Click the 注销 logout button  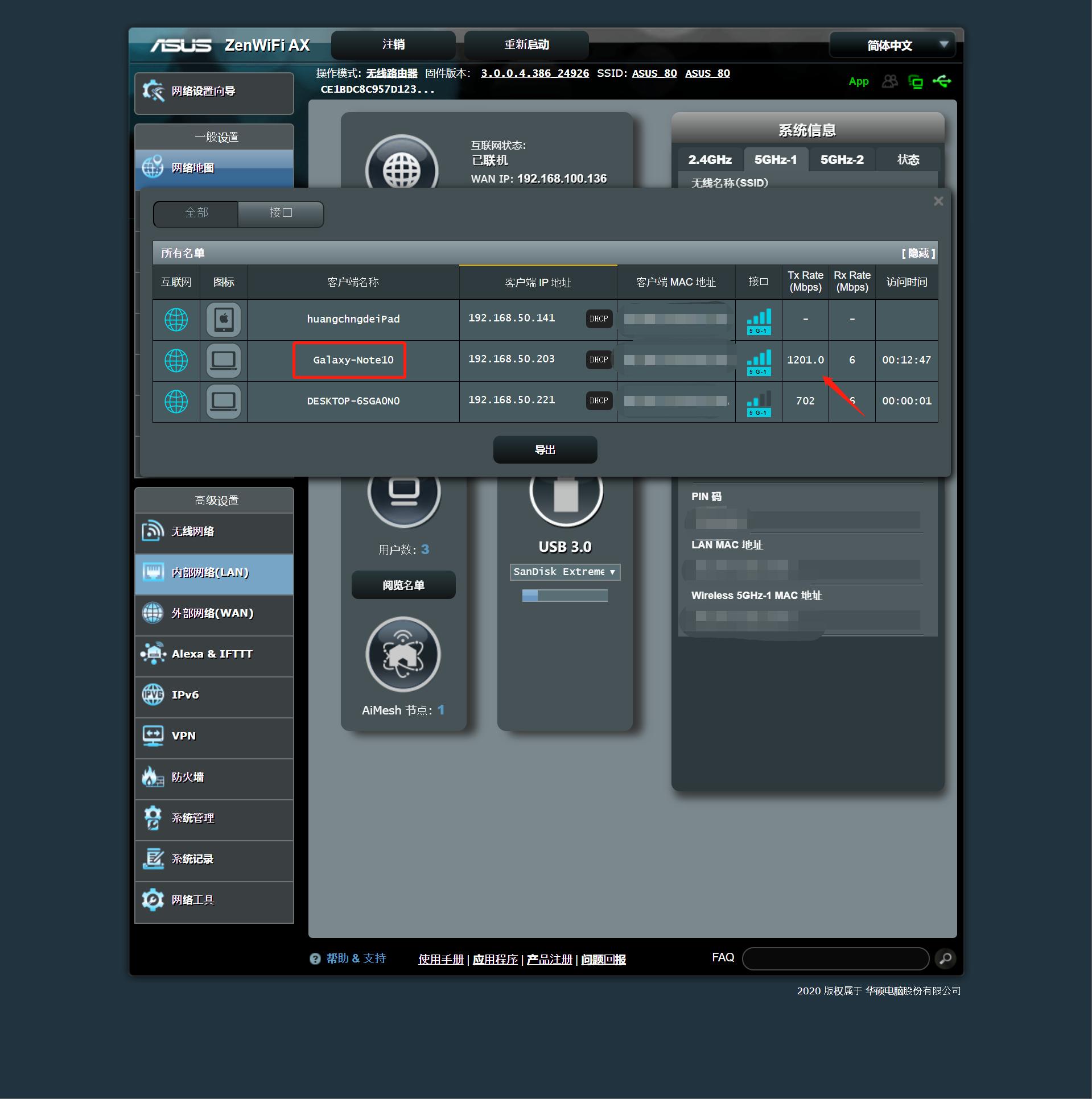coord(393,45)
